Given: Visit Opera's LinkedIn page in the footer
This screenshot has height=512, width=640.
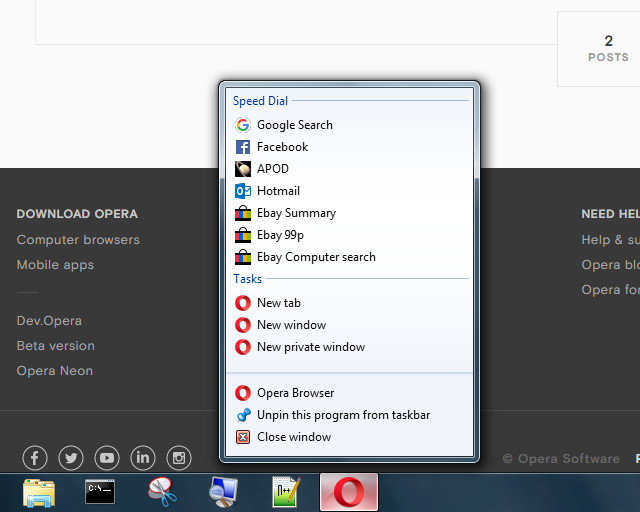Looking at the screenshot, I should click(x=143, y=458).
